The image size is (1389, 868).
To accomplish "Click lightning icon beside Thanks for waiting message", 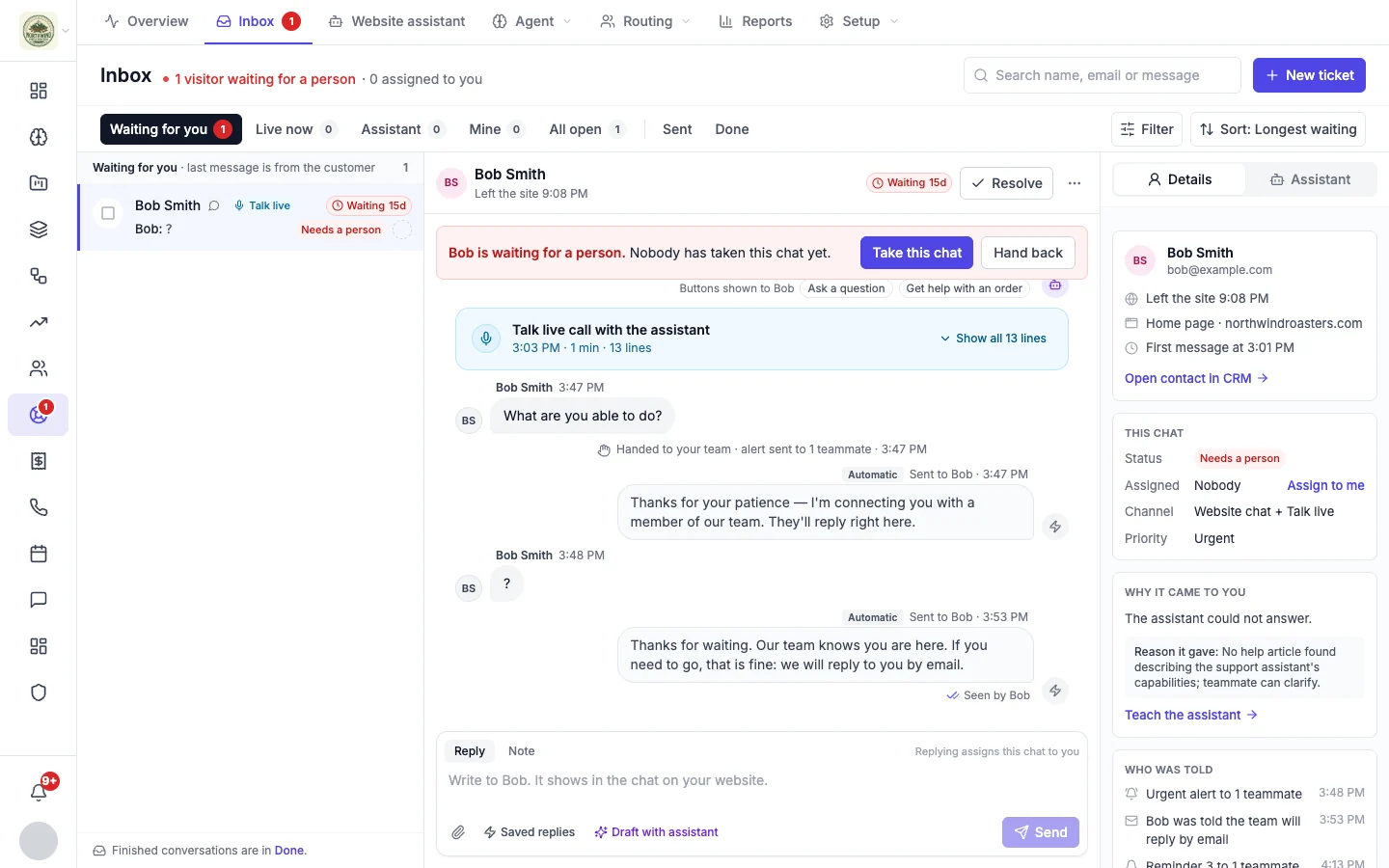I will pos(1055,691).
